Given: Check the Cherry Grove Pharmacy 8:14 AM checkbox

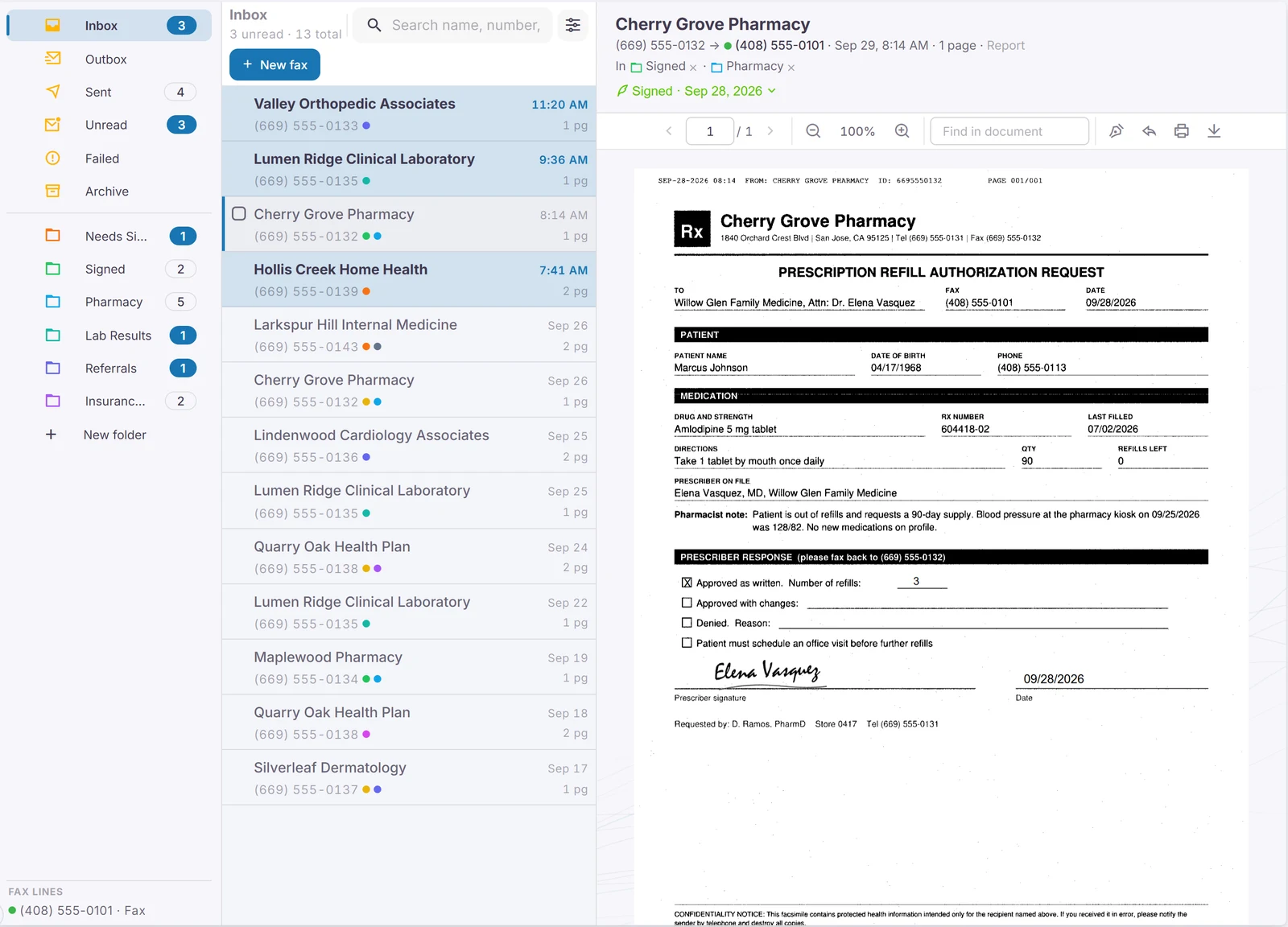Looking at the screenshot, I should point(239,214).
